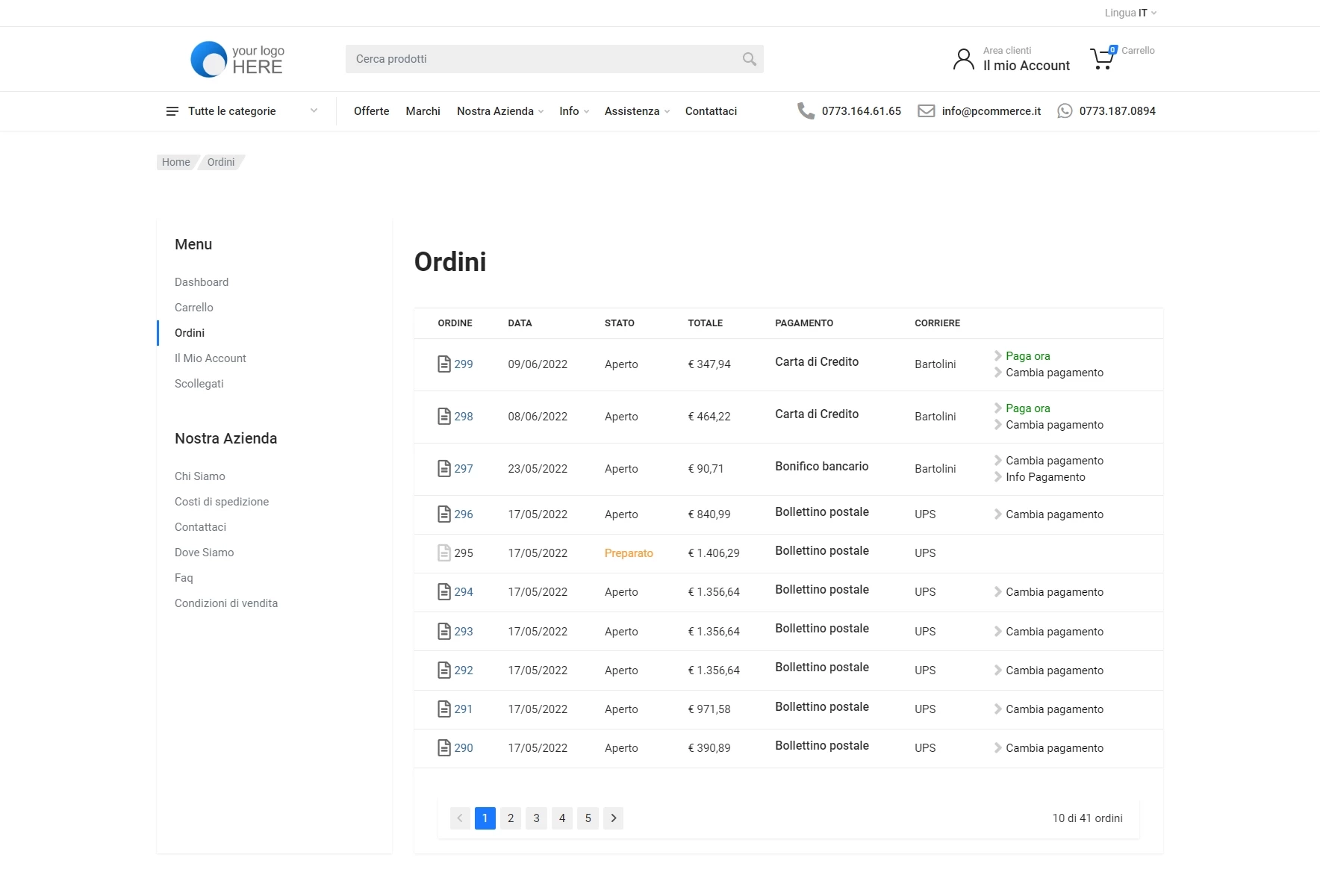1320x896 pixels.
Task: Click Info Pagamento for order 297
Action: click(1045, 477)
